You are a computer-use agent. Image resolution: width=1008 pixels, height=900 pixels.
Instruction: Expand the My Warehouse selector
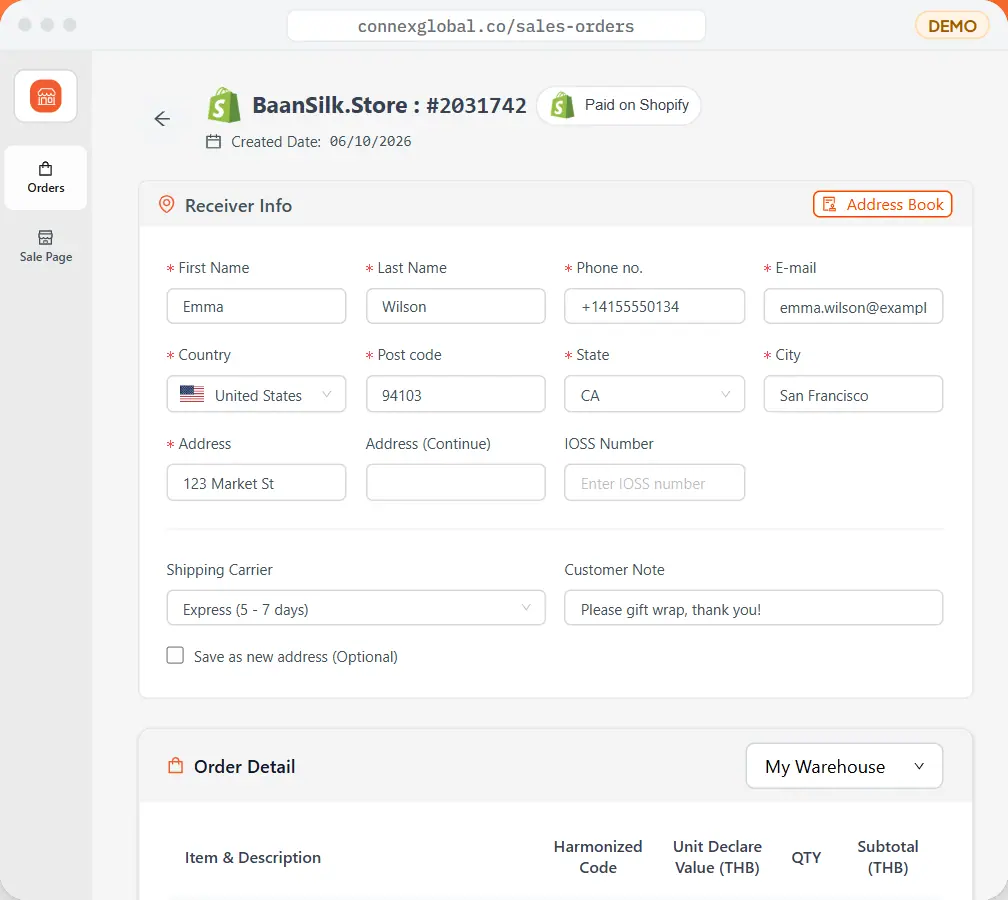844,766
